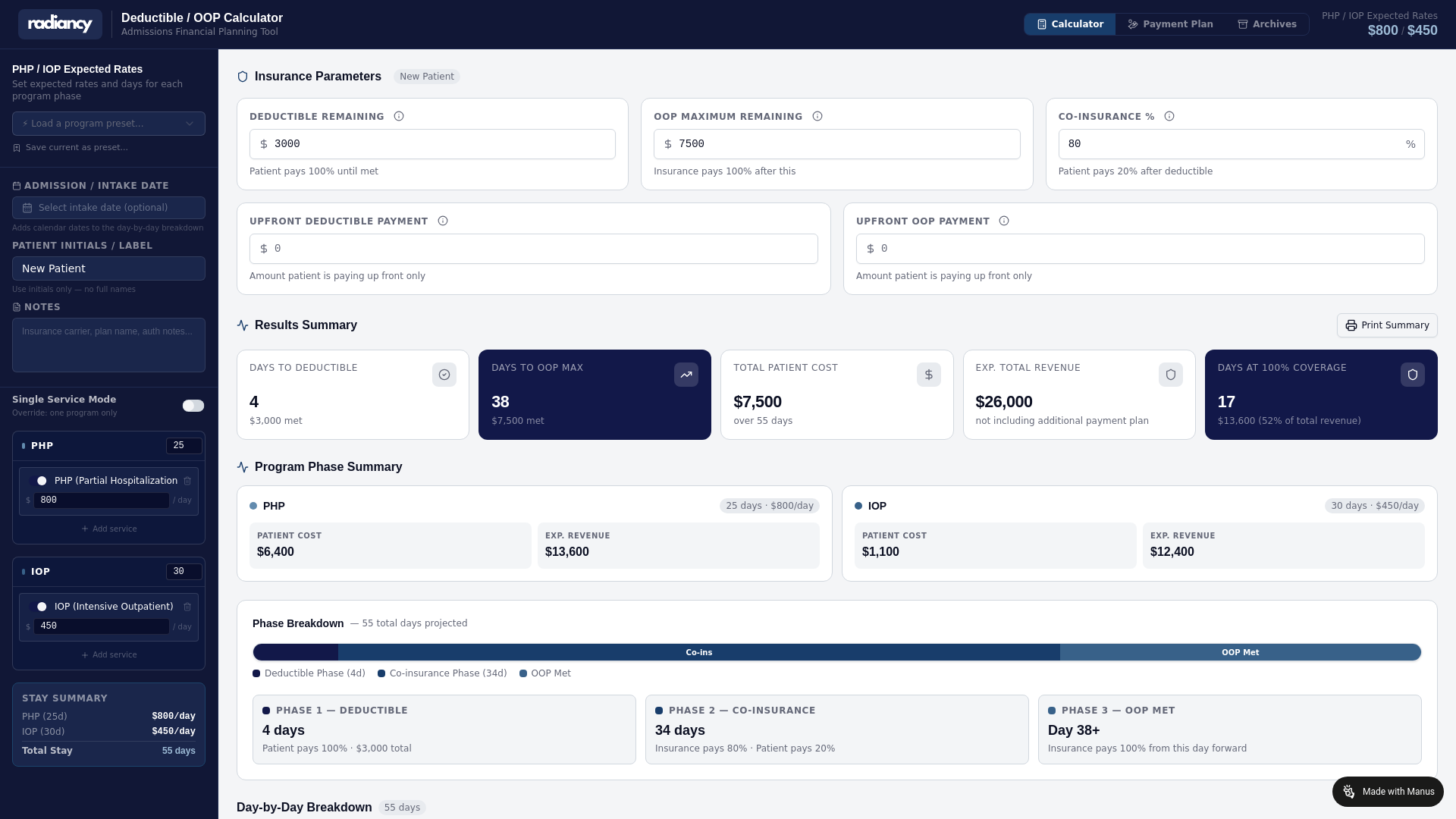Click the trending arrow icon on Days to OOP Max card
The width and height of the screenshot is (1456, 819).
click(686, 375)
